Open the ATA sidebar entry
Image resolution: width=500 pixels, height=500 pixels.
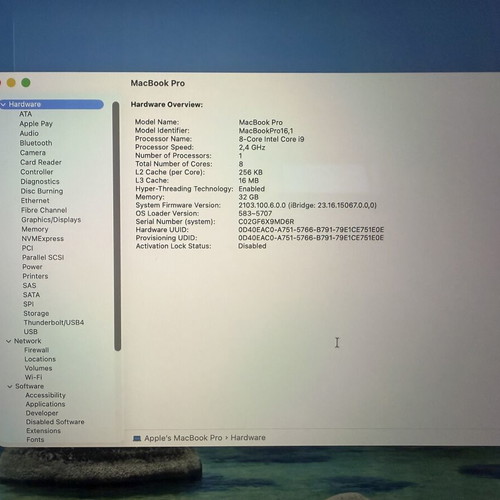25,114
